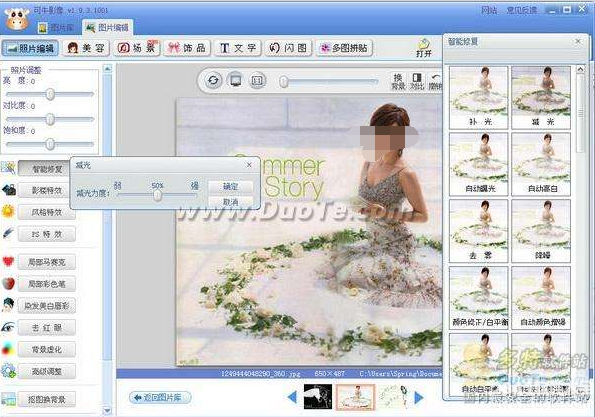Click the actual-size 1:1 view icon
The width and height of the screenshot is (595, 417).
[257, 80]
